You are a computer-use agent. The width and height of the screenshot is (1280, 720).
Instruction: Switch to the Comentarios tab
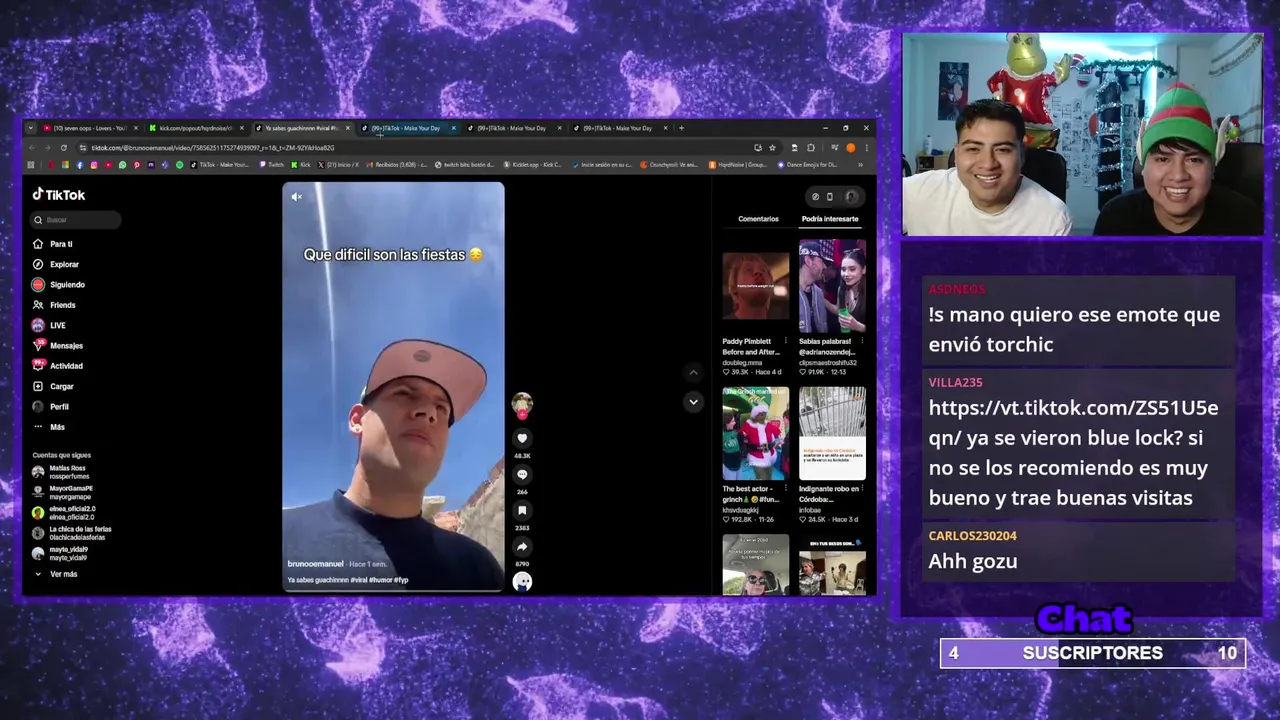pyautogui.click(x=758, y=219)
